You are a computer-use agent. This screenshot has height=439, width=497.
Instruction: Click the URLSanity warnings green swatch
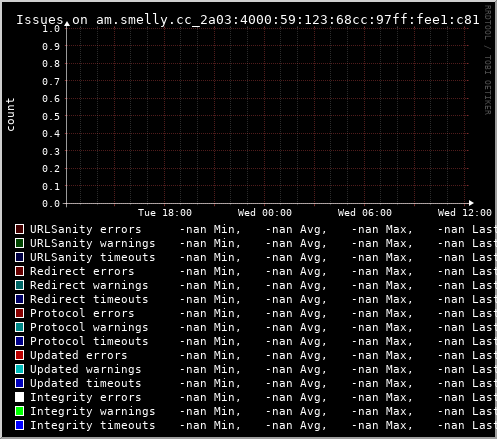[19, 243]
